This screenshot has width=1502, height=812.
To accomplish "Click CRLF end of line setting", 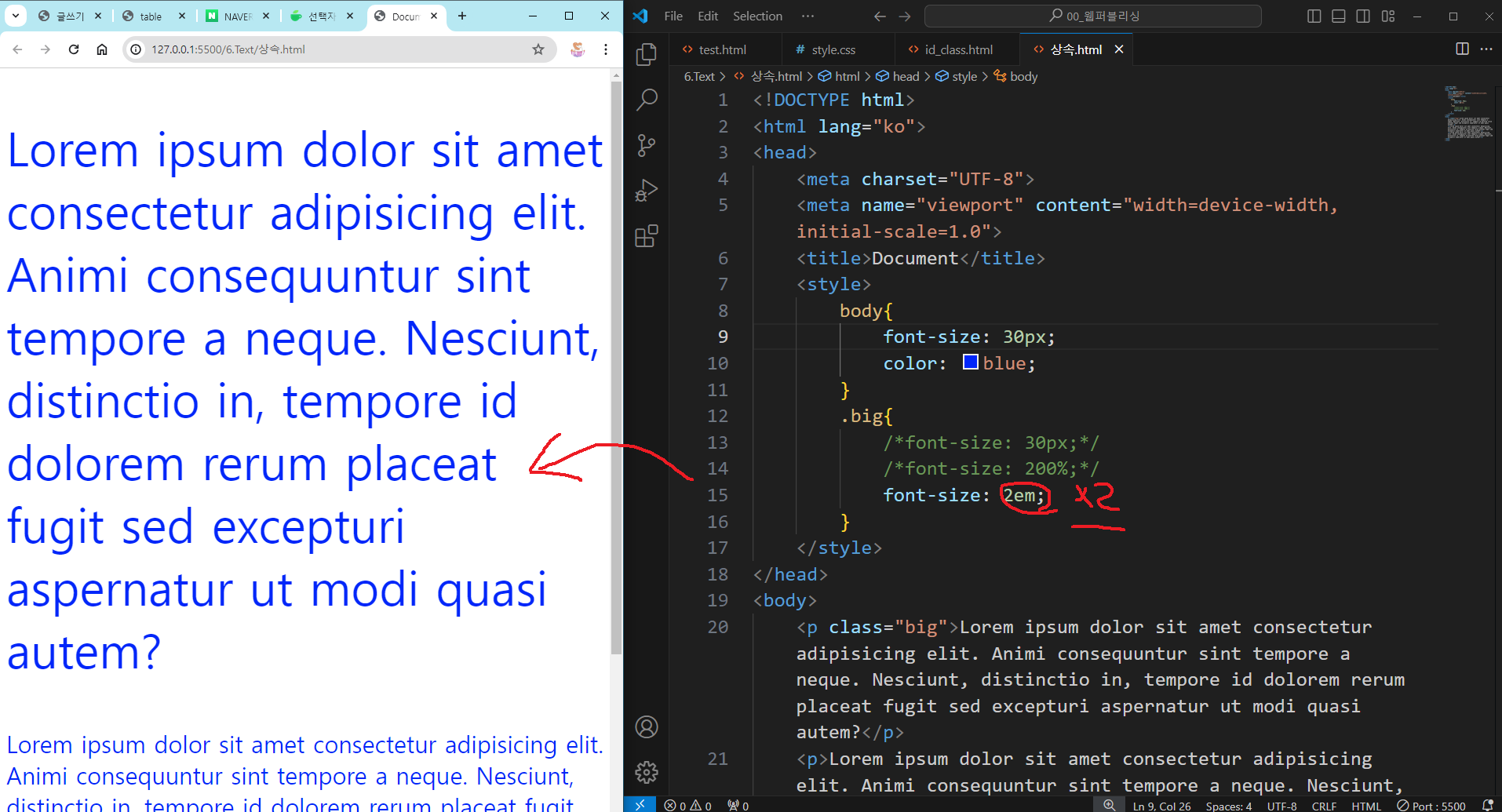I will click(x=1324, y=806).
